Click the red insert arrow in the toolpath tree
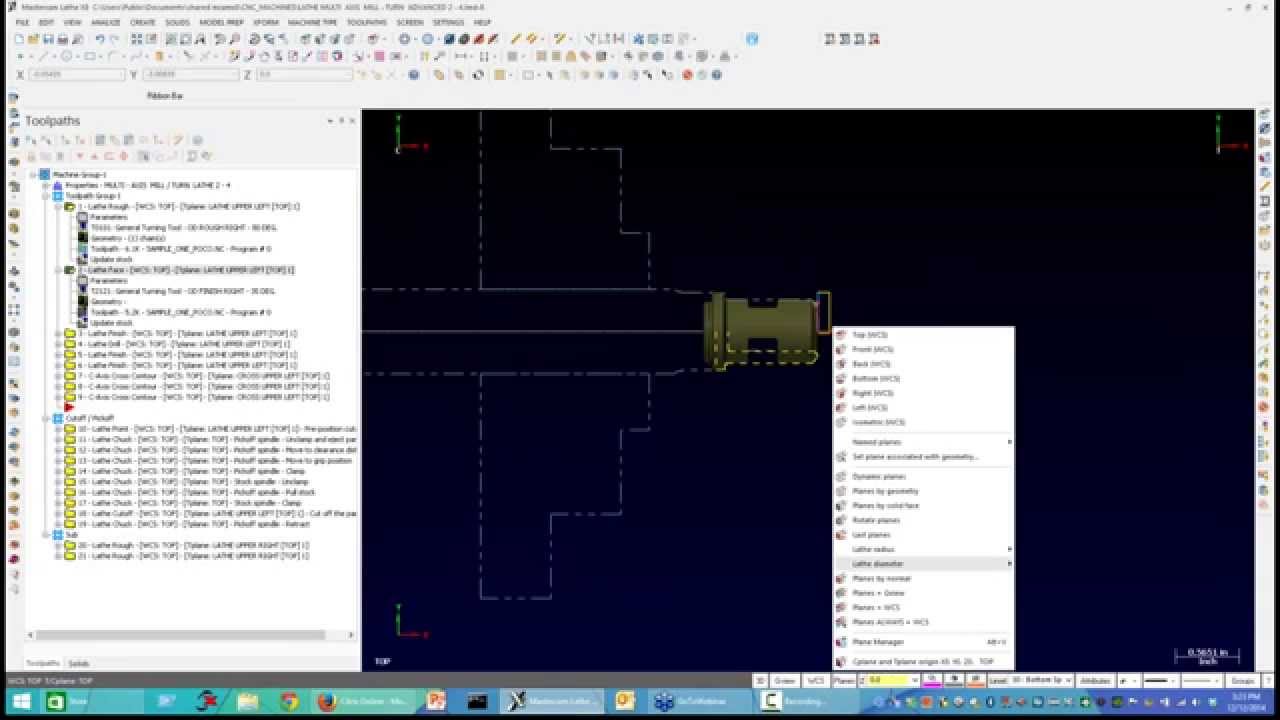 point(69,407)
